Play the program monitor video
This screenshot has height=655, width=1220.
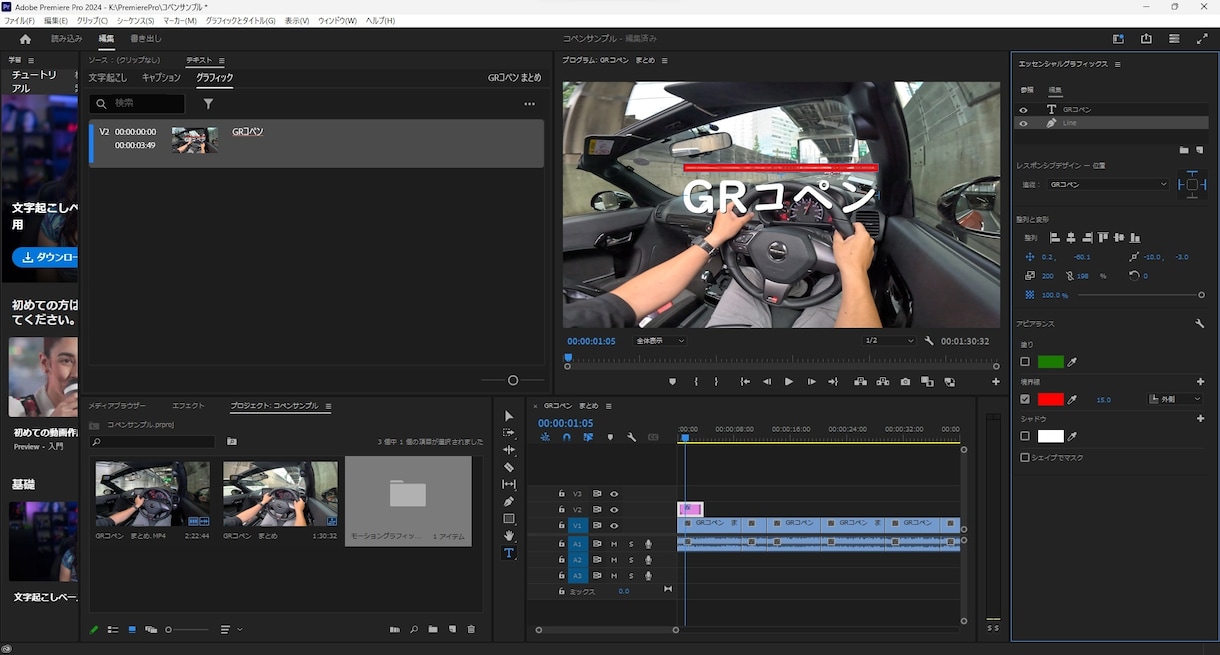pos(789,382)
